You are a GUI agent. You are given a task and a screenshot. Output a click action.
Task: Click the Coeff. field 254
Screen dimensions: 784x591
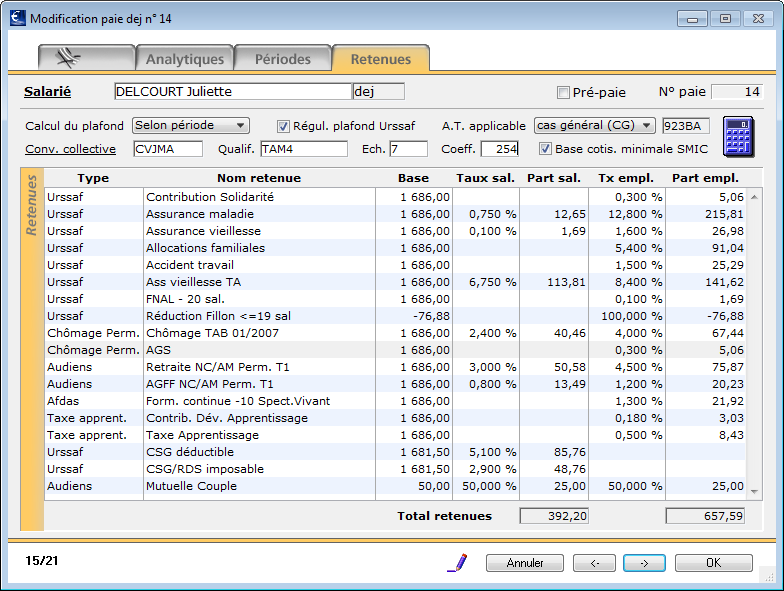click(x=500, y=149)
